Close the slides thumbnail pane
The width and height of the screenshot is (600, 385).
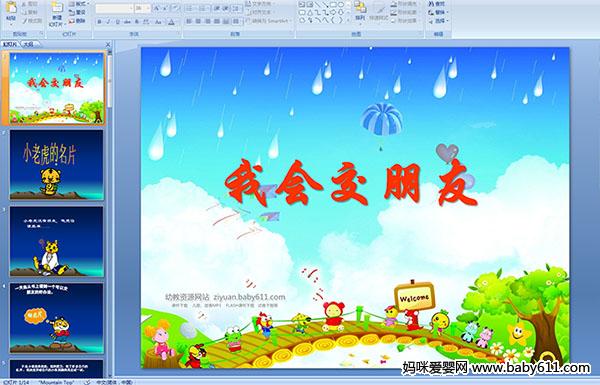click(108, 44)
